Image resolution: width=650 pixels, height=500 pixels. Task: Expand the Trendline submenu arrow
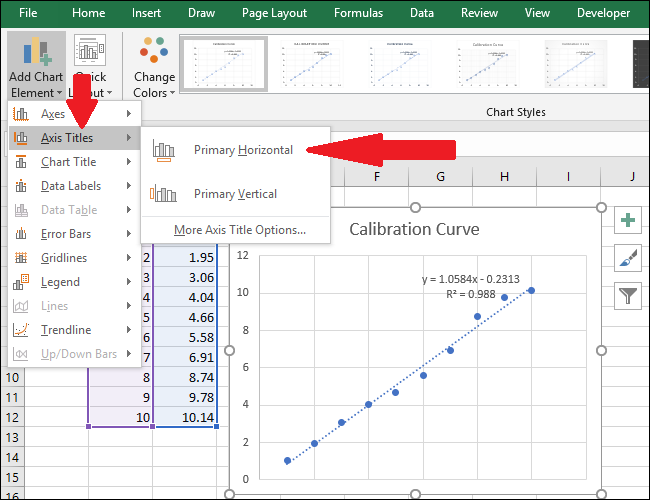pyautogui.click(x=129, y=330)
